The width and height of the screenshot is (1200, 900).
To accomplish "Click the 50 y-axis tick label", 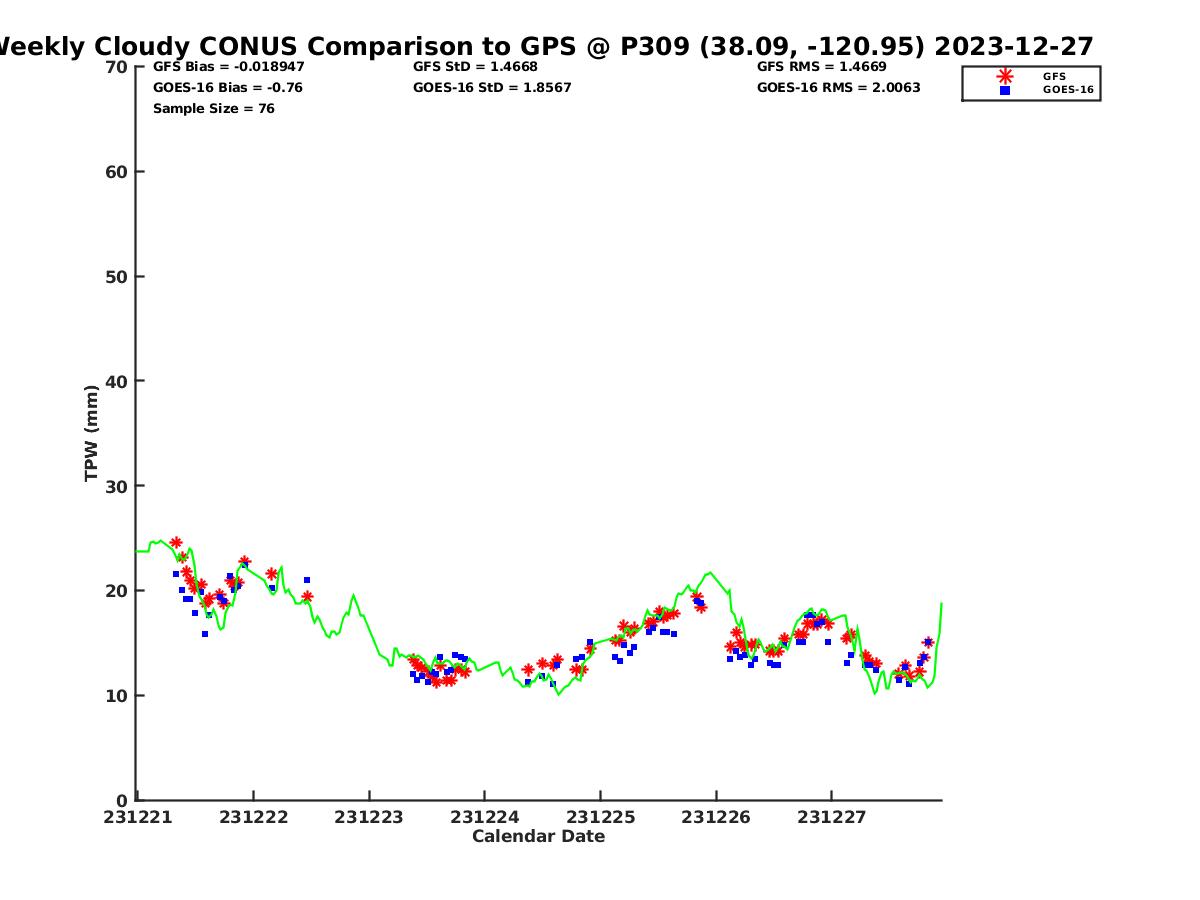I will (117, 277).
